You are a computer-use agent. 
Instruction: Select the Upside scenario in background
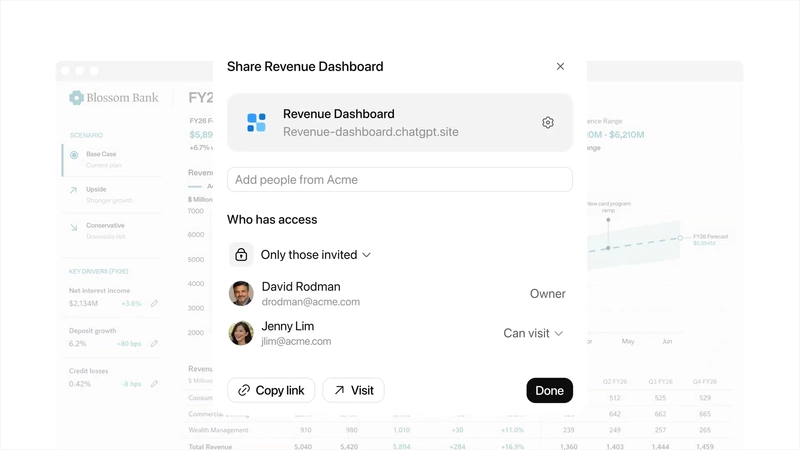(111, 194)
